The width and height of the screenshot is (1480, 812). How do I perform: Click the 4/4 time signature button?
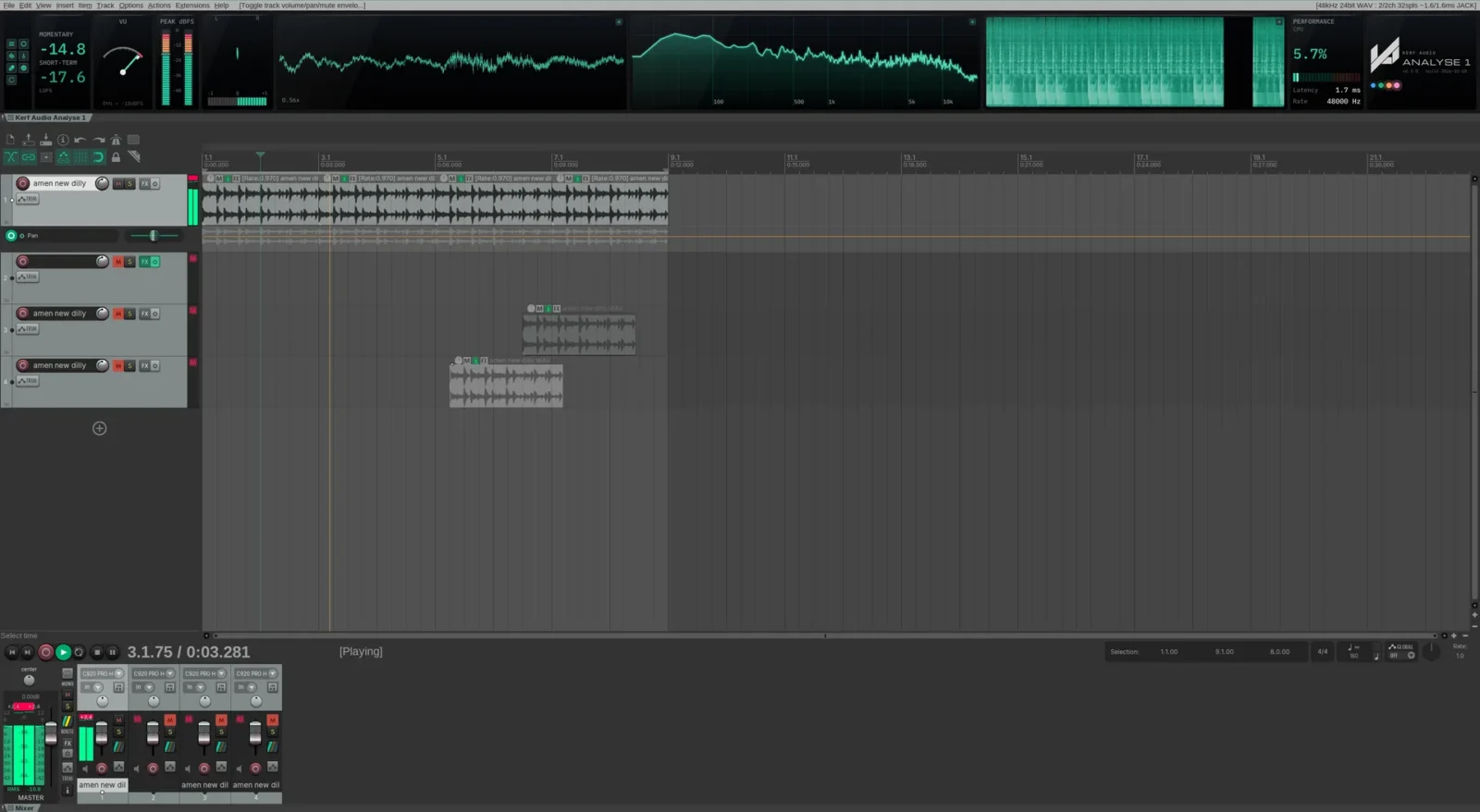pyautogui.click(x=1323, y=652)
